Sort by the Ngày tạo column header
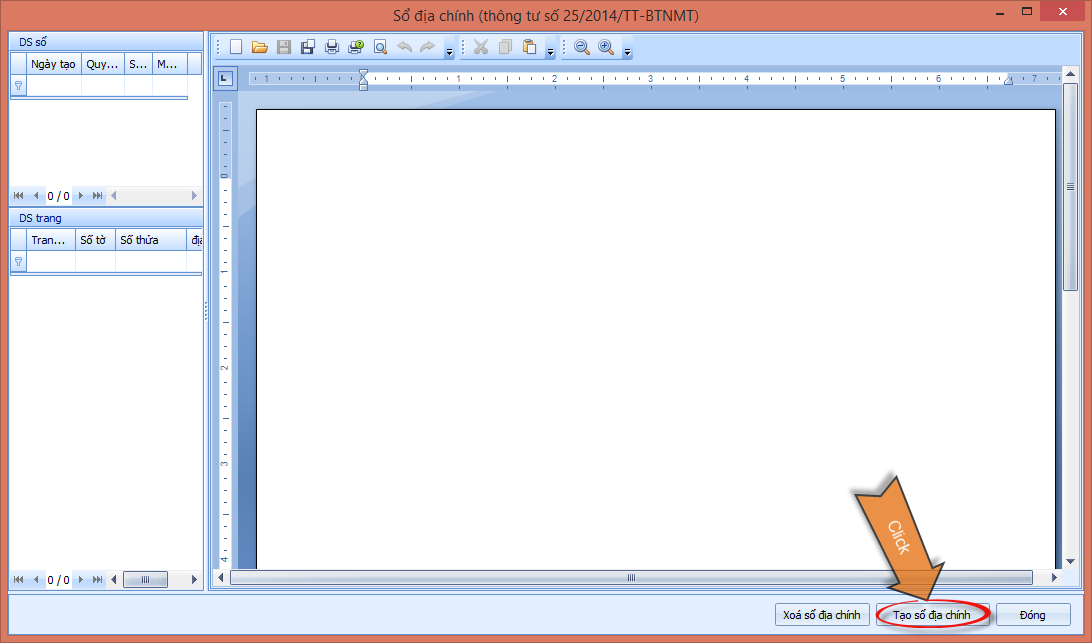Viewport: 1092px width, 643px height. (54, 63)
